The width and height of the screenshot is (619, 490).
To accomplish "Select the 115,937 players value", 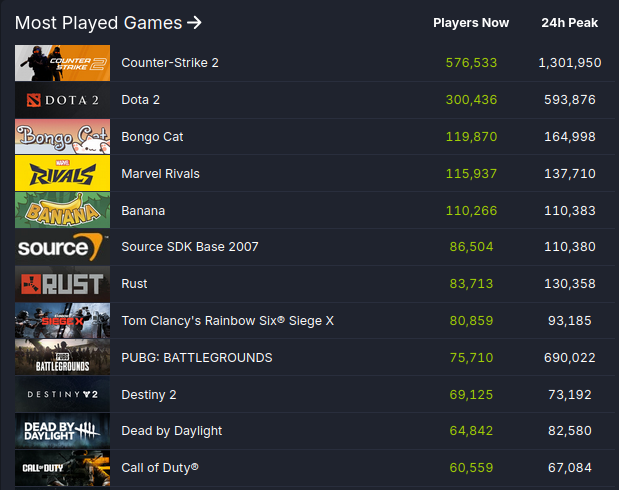I will click(471, 174).
